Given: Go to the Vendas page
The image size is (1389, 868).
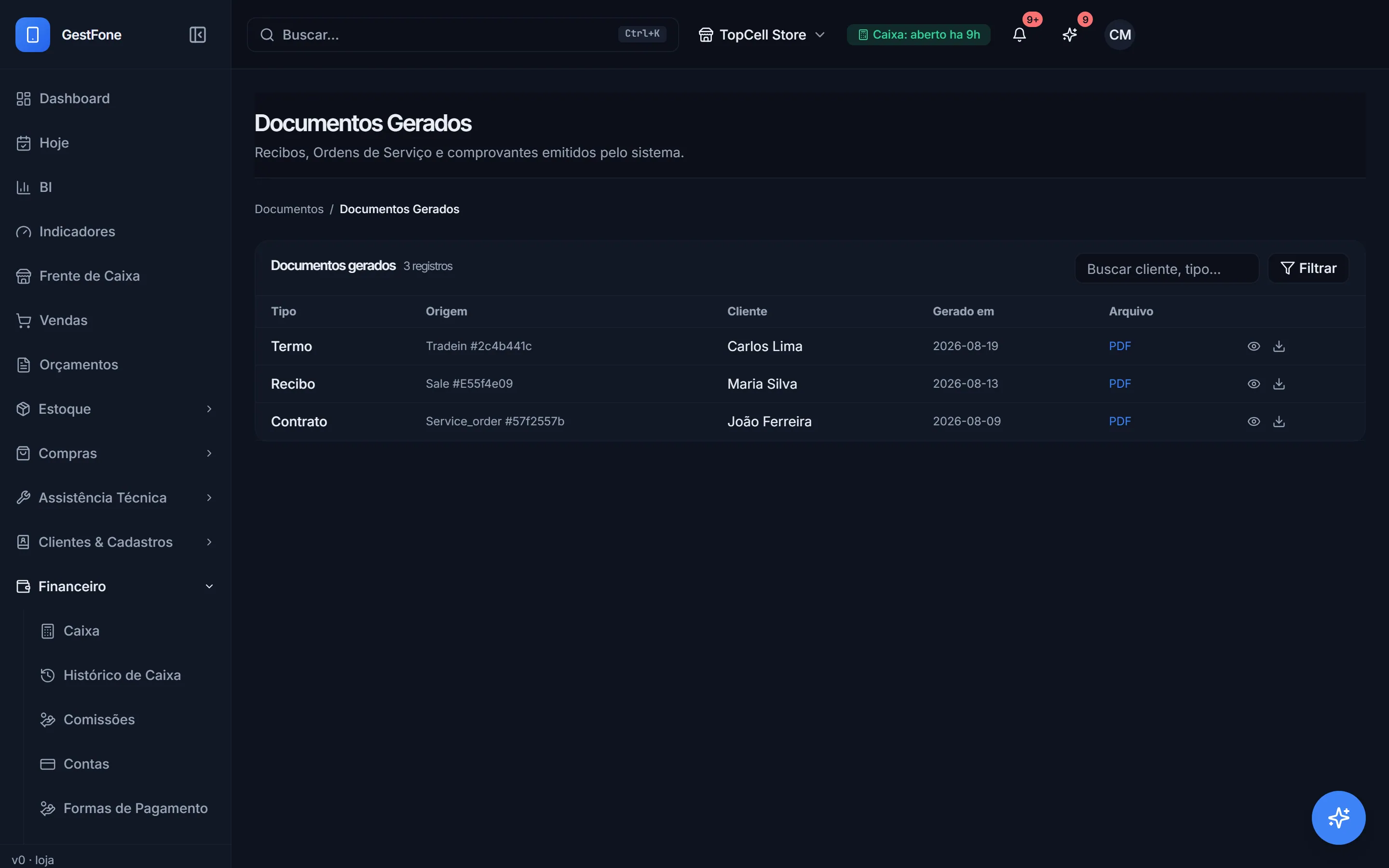Looking at the screenshot, I should pos(115,320).
